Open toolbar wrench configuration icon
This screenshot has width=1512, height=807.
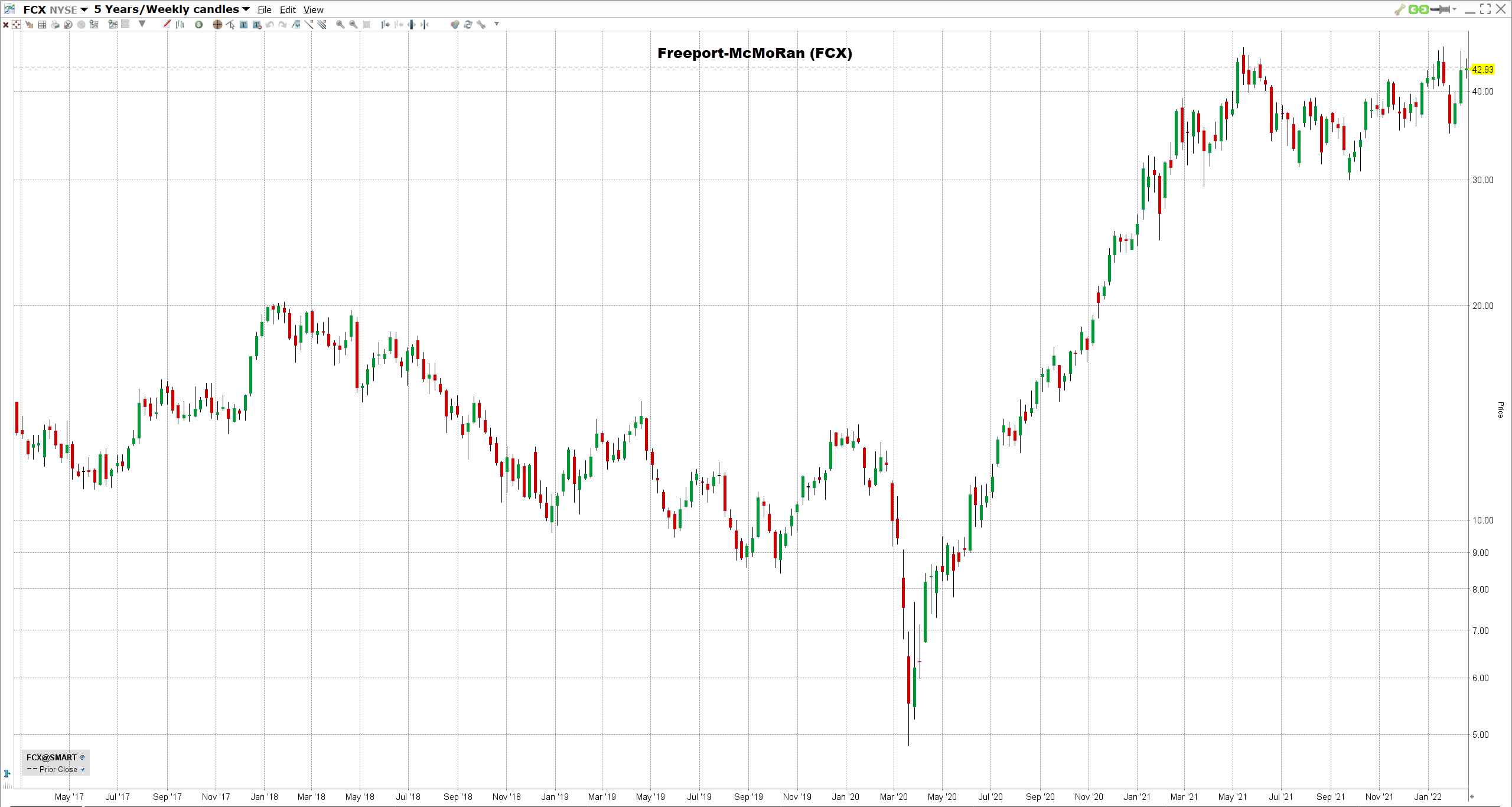click(x=481, y=24)
